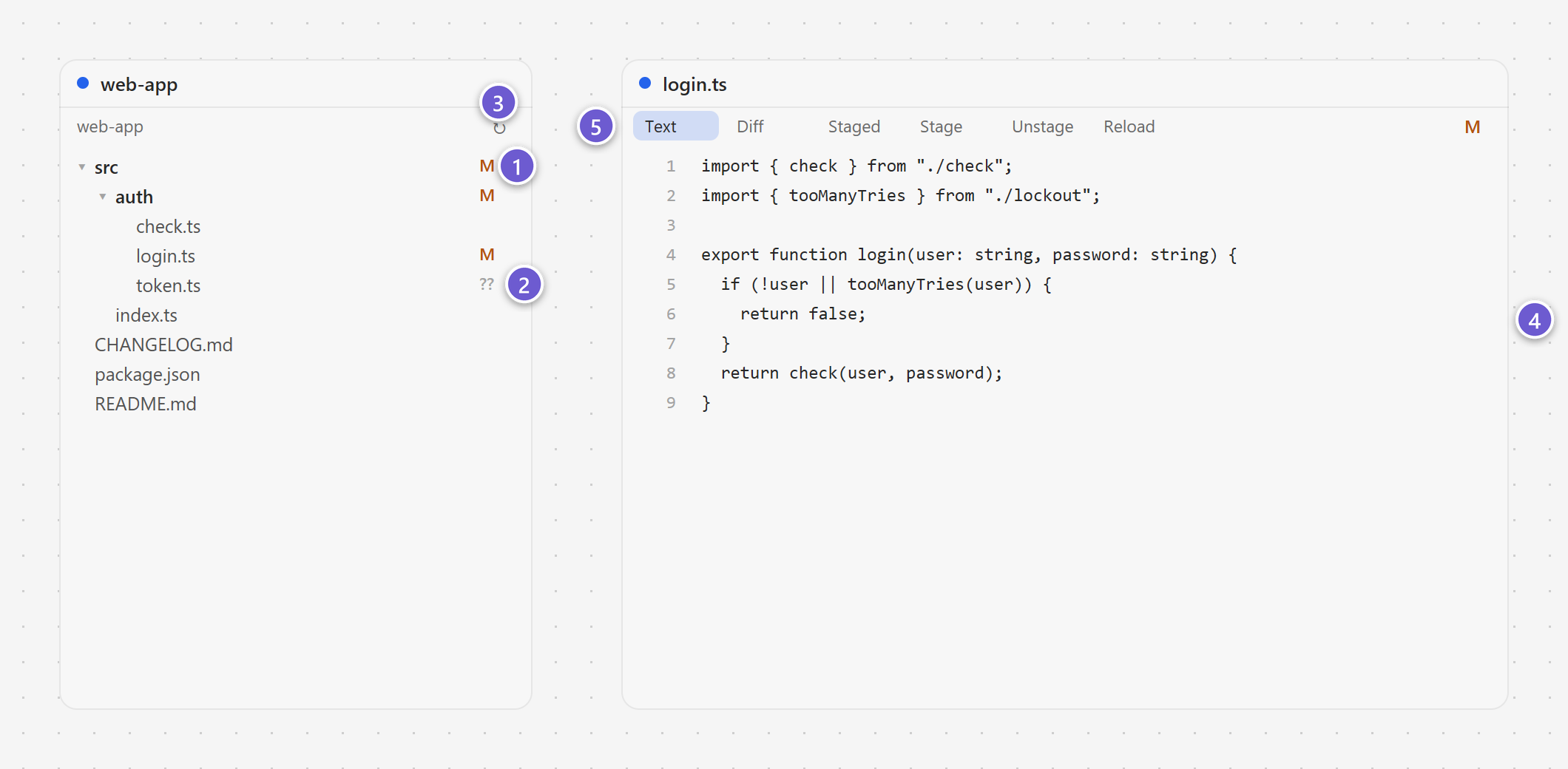Open package.json file
This screenshot has width=1568, height=769.
click(147, 374)
